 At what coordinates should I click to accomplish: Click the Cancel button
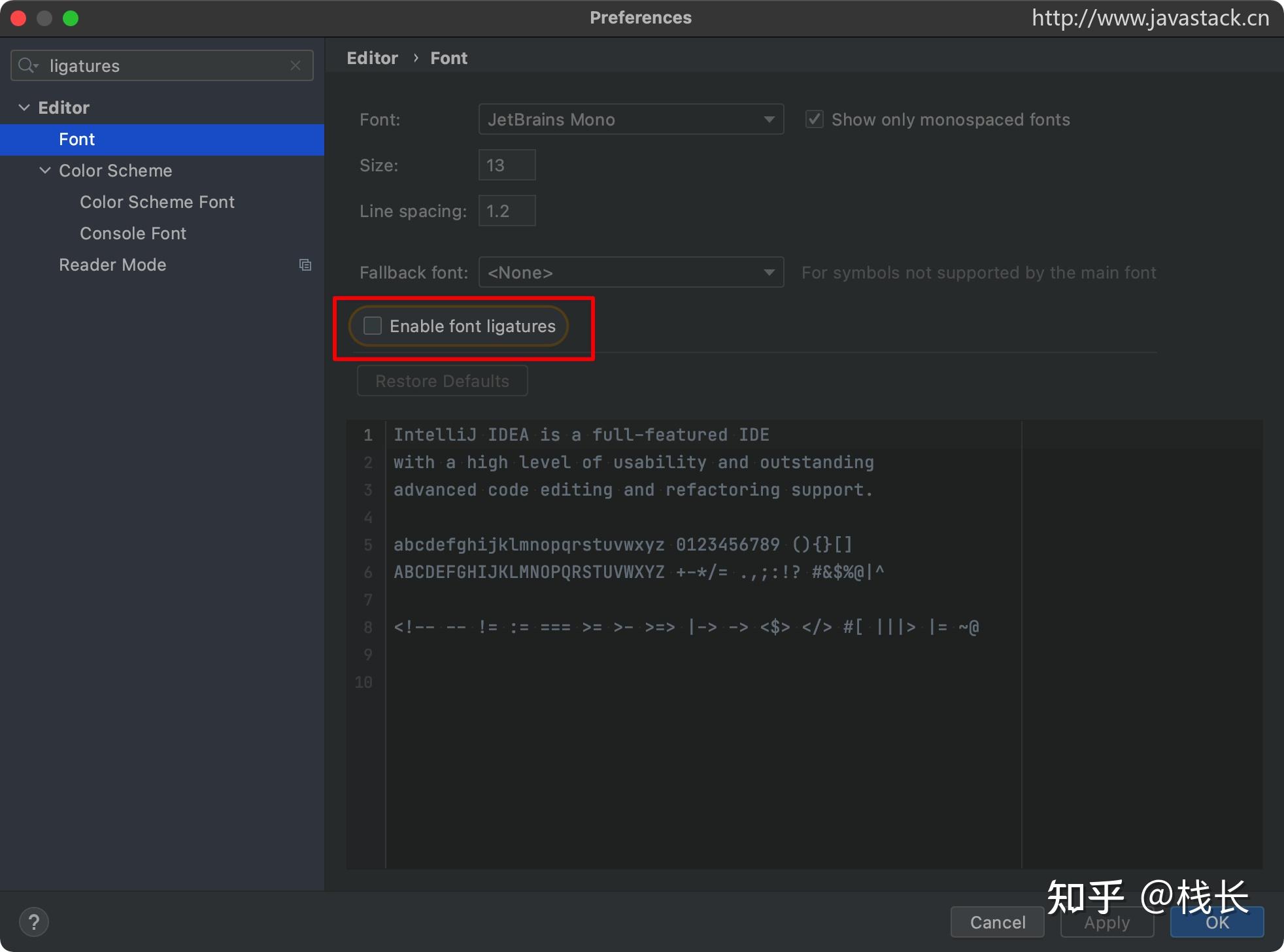(998, 922)
